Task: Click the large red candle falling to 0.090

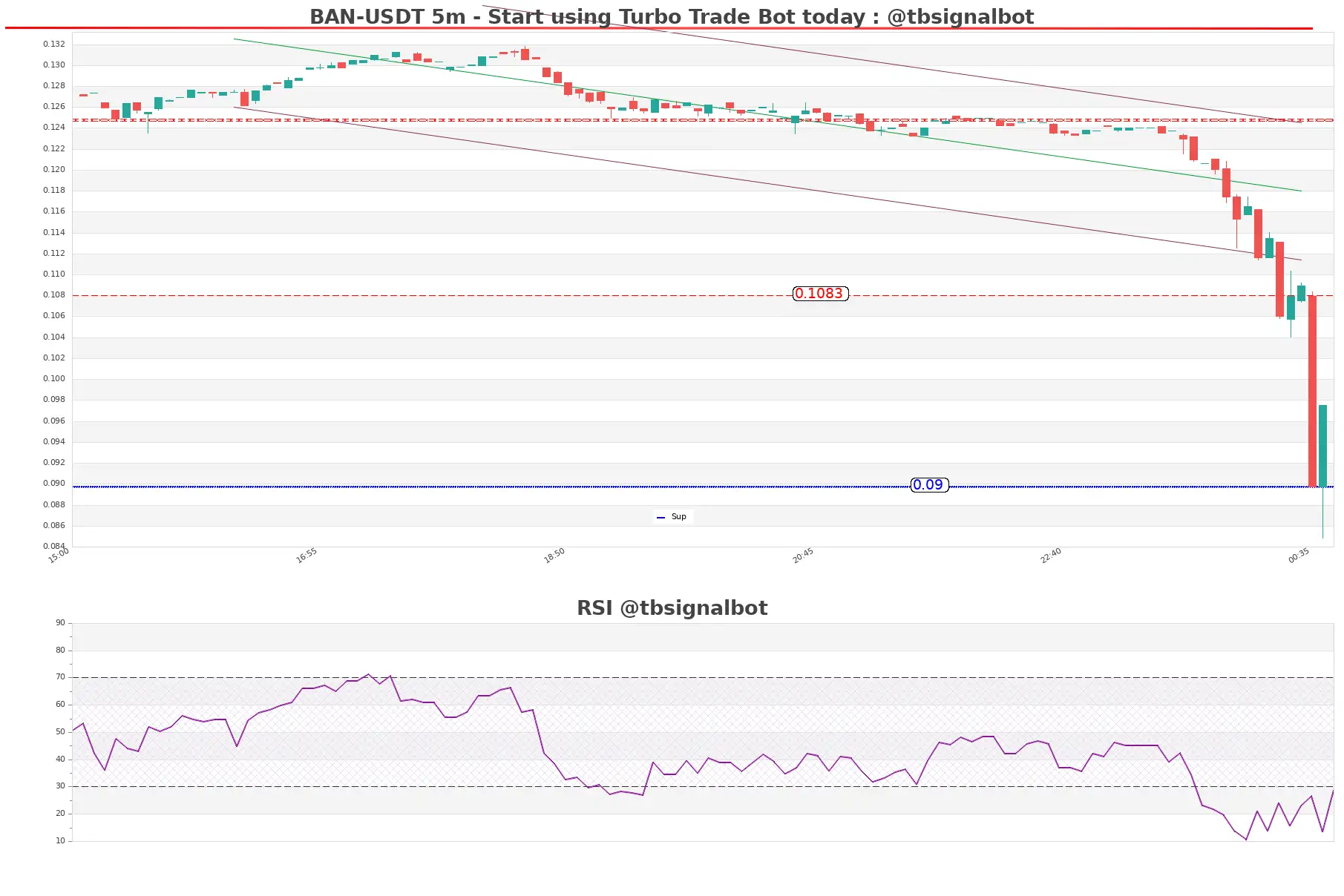Action: coord(1312,392)
